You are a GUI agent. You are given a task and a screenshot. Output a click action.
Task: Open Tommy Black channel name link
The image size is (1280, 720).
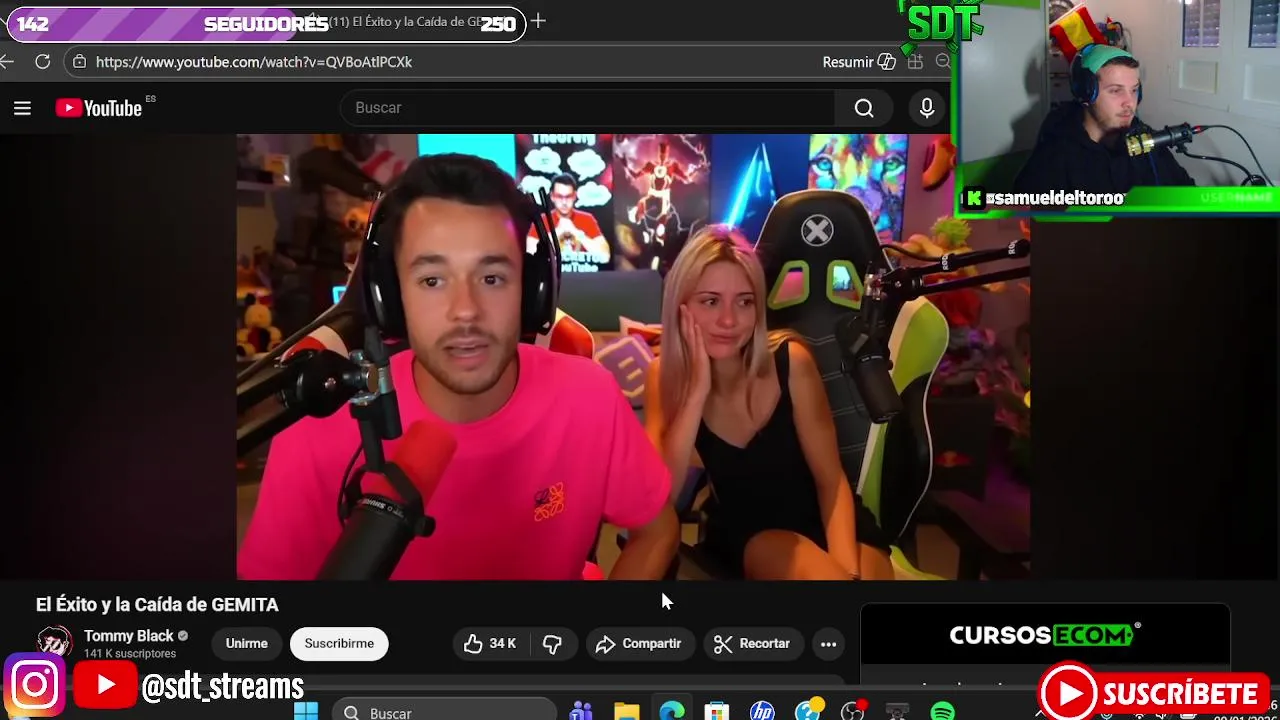point(129,636)
